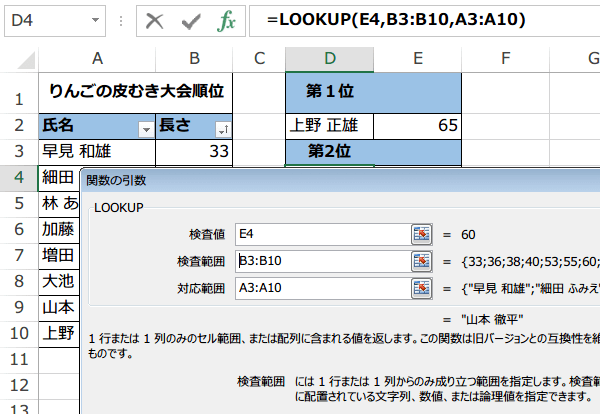Select row 7 header
Screen dimensions: 600x414
(19, 256)
